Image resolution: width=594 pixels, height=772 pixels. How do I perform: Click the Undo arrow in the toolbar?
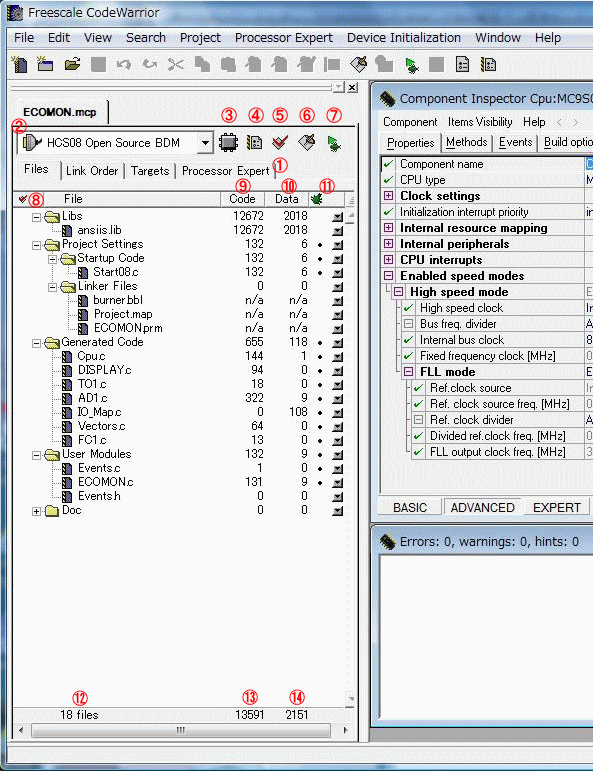pos(123,64)
